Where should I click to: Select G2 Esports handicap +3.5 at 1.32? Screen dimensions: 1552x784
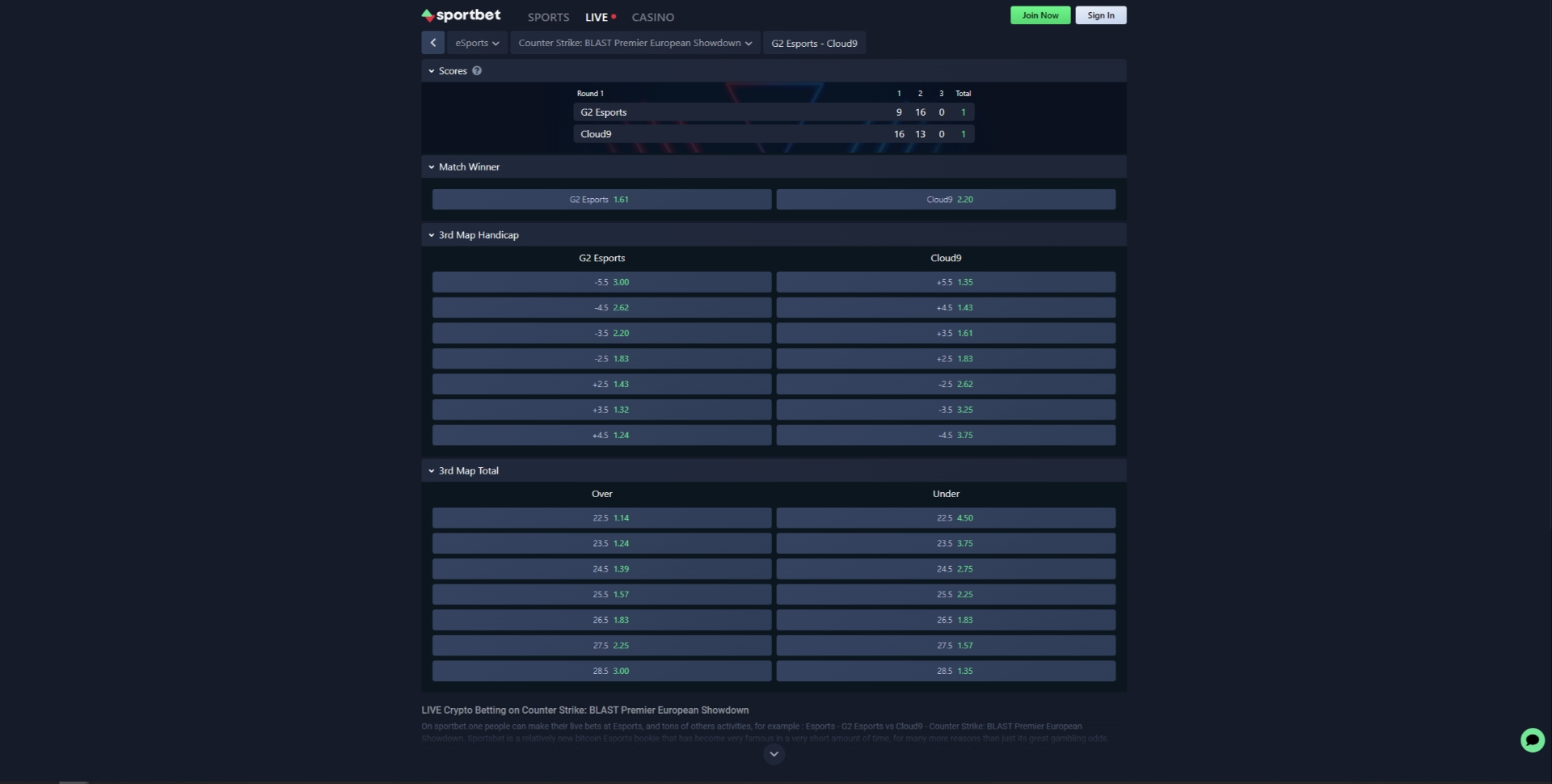click(601, 410)
